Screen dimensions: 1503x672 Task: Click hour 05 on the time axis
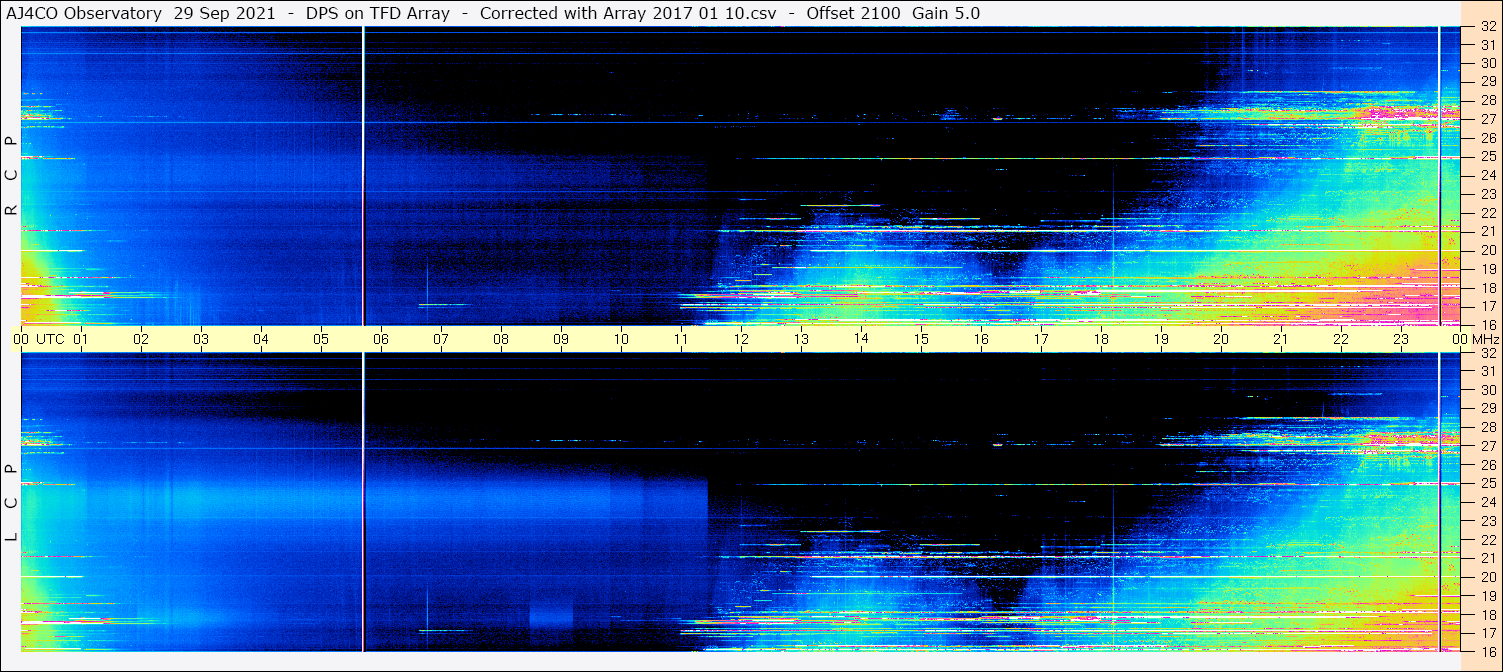pos(321,339)
